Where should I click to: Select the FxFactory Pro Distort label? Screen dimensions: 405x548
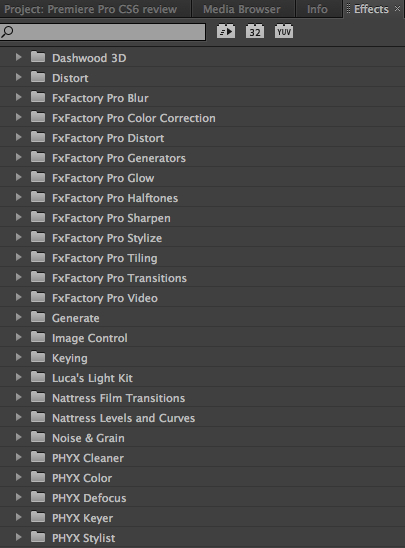[108, 138]
